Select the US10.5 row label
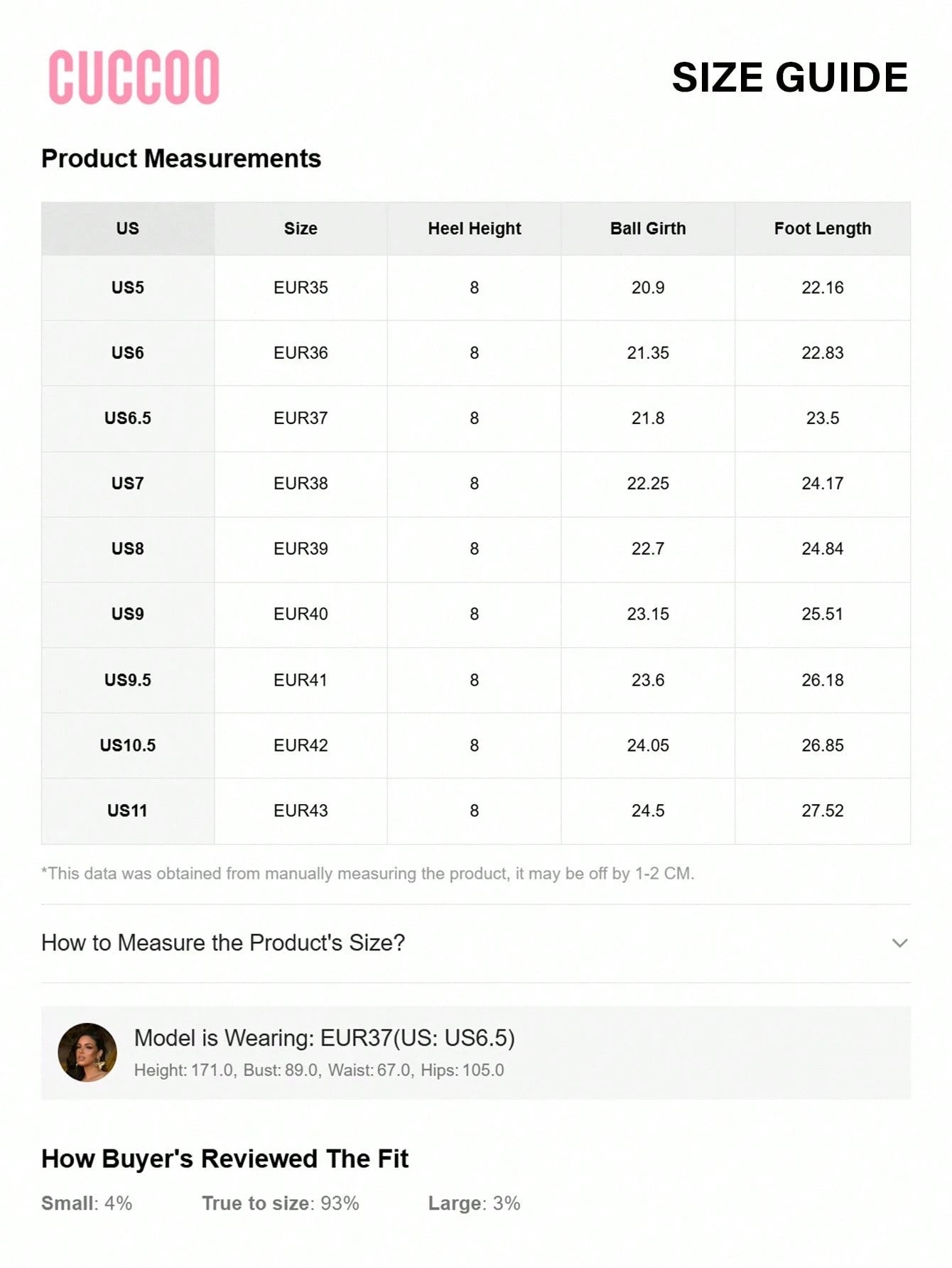 tap(128, 745)
